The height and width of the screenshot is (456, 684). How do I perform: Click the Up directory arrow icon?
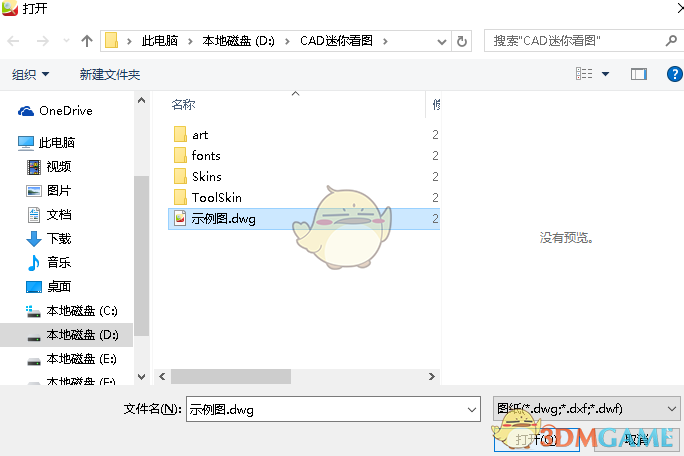[x=87, y=41]
